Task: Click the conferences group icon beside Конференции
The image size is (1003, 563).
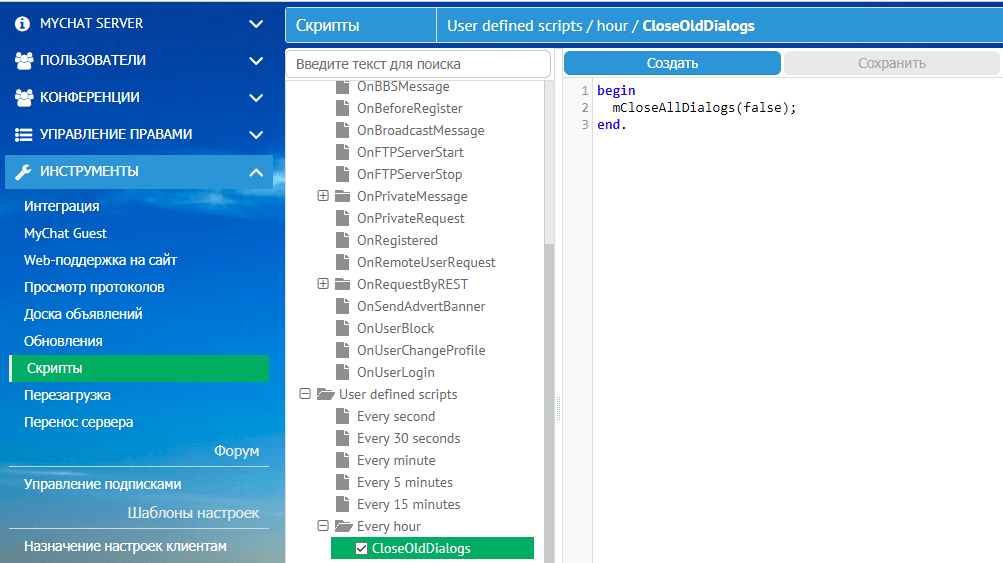Action: 24,97
